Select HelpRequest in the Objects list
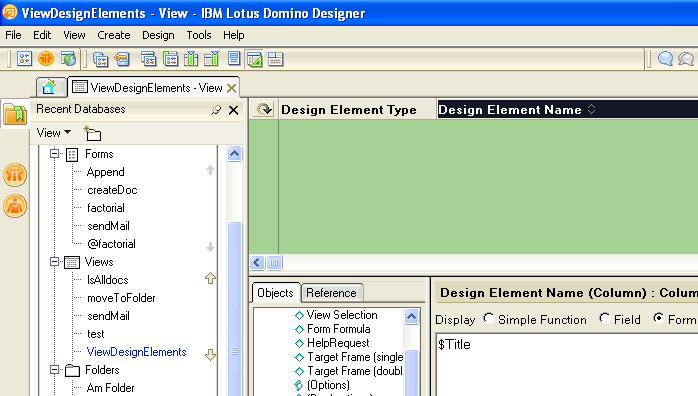The image size is (698, 396). click(x=338, y=343)
